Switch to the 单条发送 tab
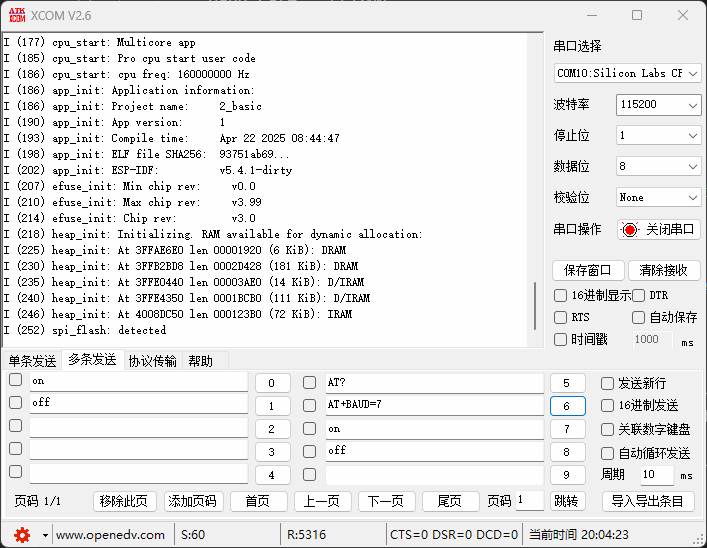Image resolution: width=707 pixels, height=548 pixels. (33, 361)
